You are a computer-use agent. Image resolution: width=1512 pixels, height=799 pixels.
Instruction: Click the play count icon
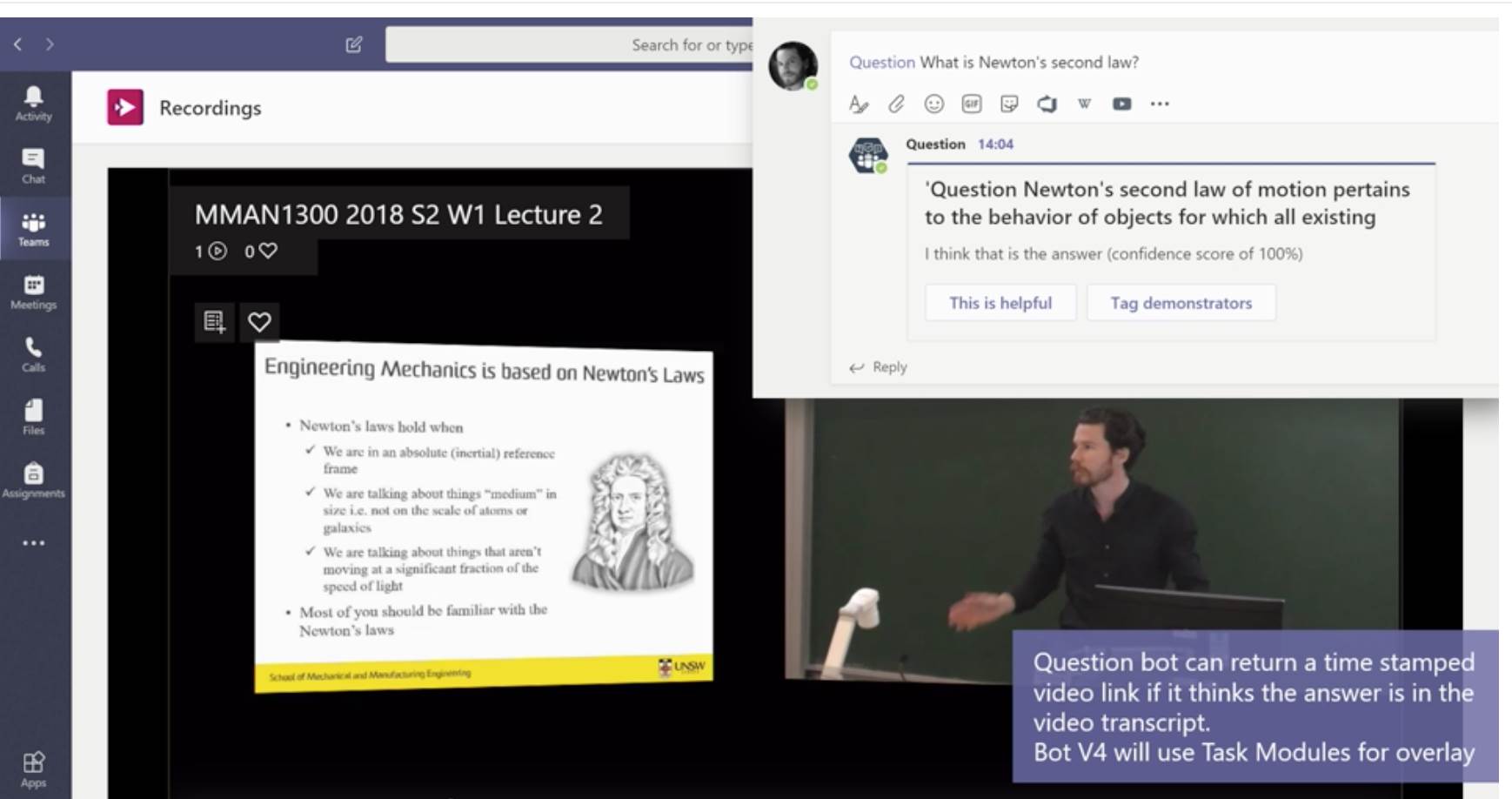(x=217, y=251)
